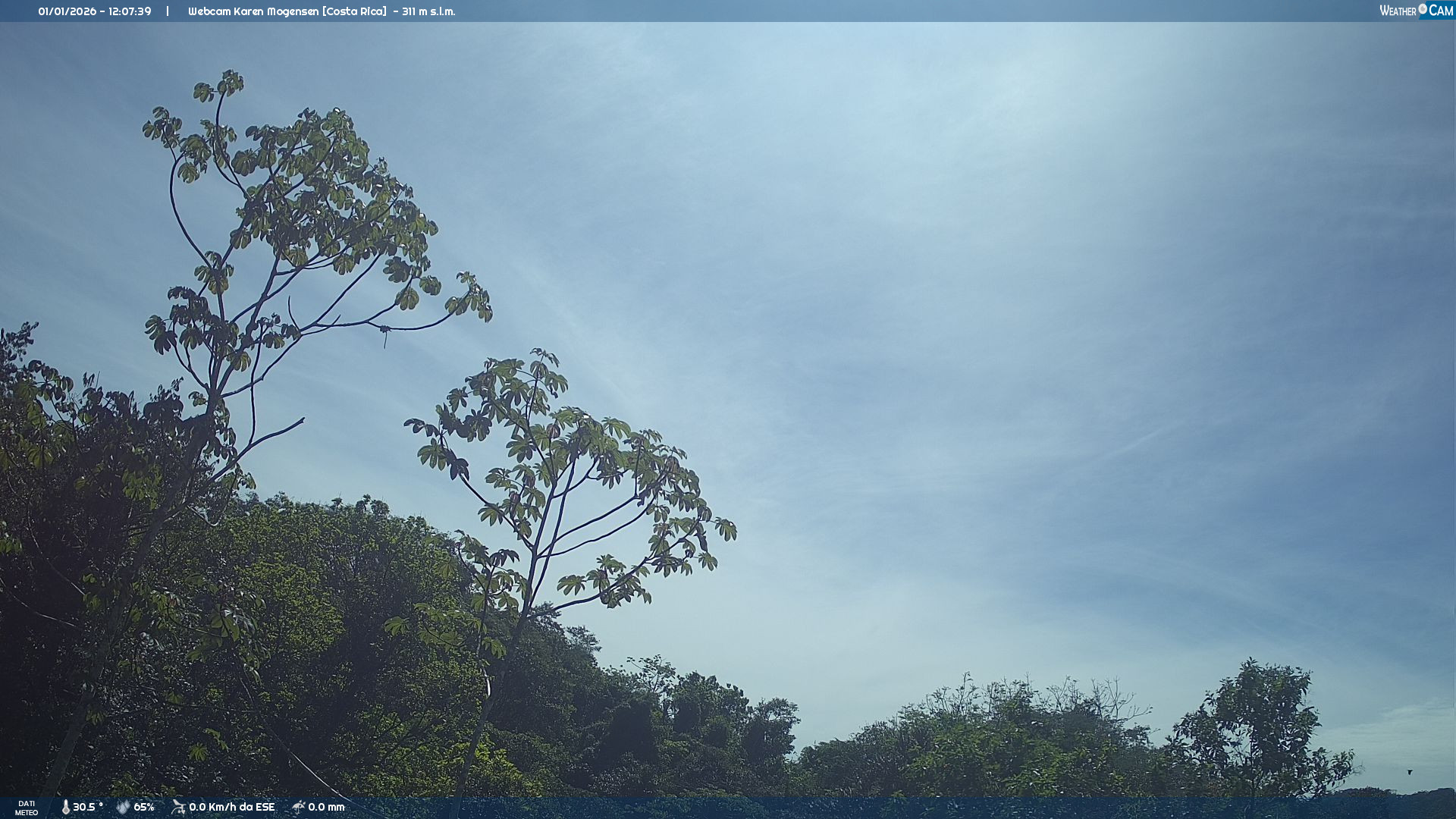This screenshot has width=1456, height=819.
Task: Click the 30.5 ° temperature reading
Action: 88,807
